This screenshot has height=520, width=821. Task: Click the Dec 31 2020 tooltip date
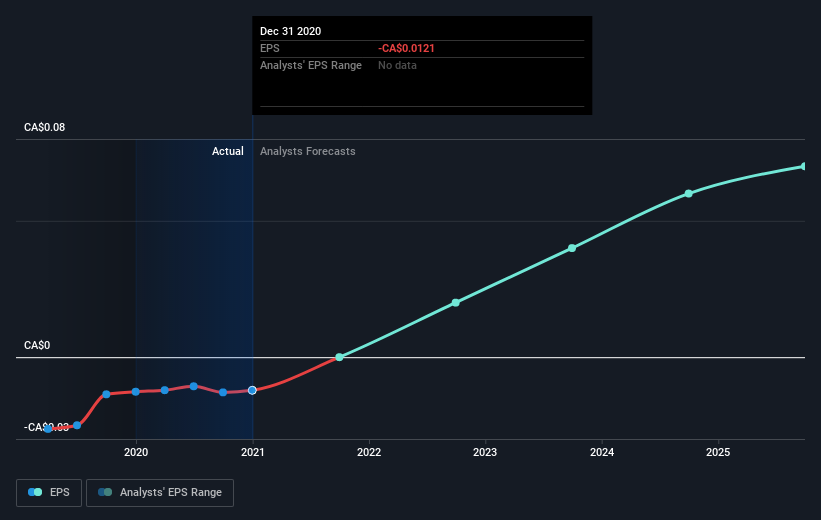(291, 31)
